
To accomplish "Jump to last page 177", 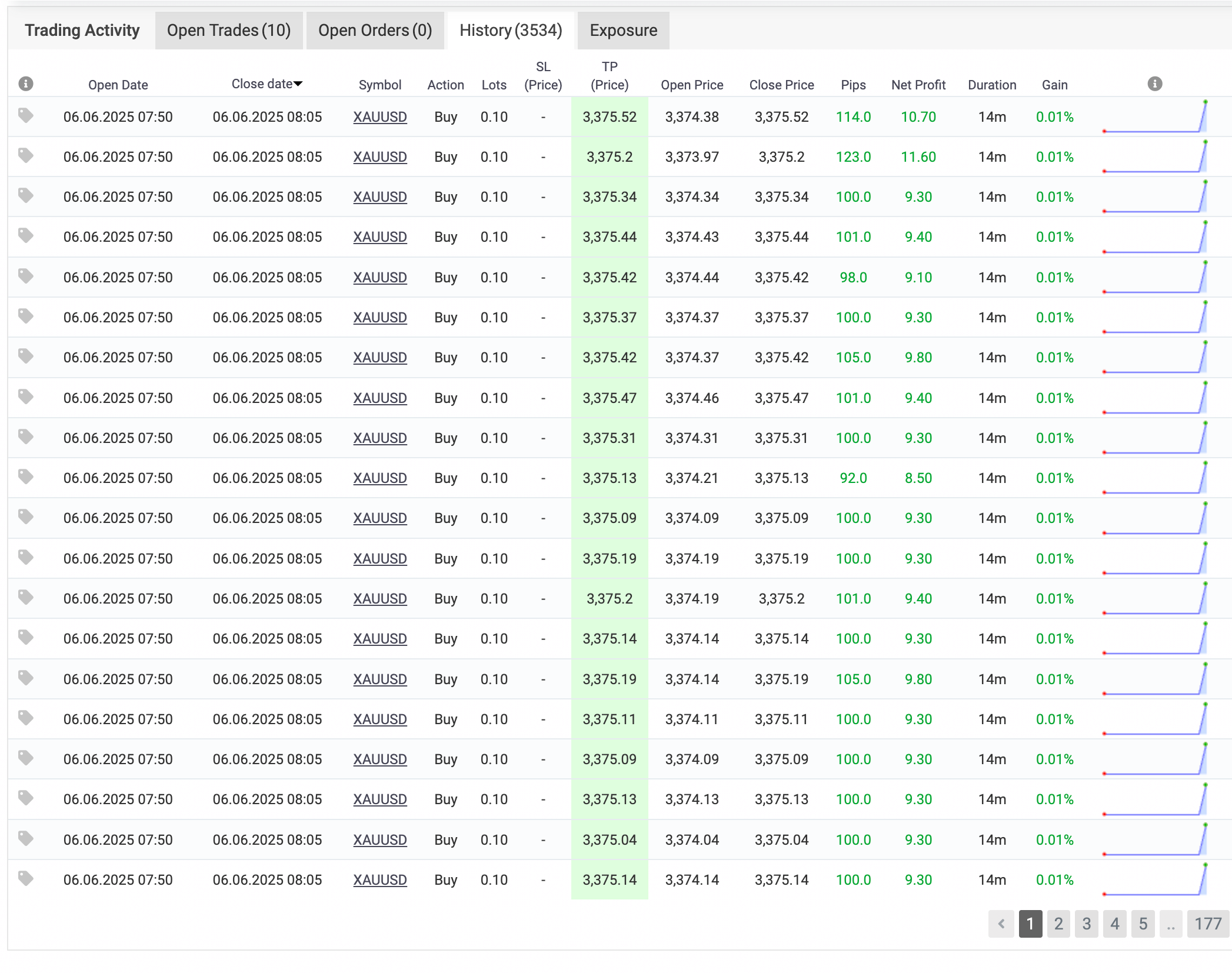I will [1207, 924].
